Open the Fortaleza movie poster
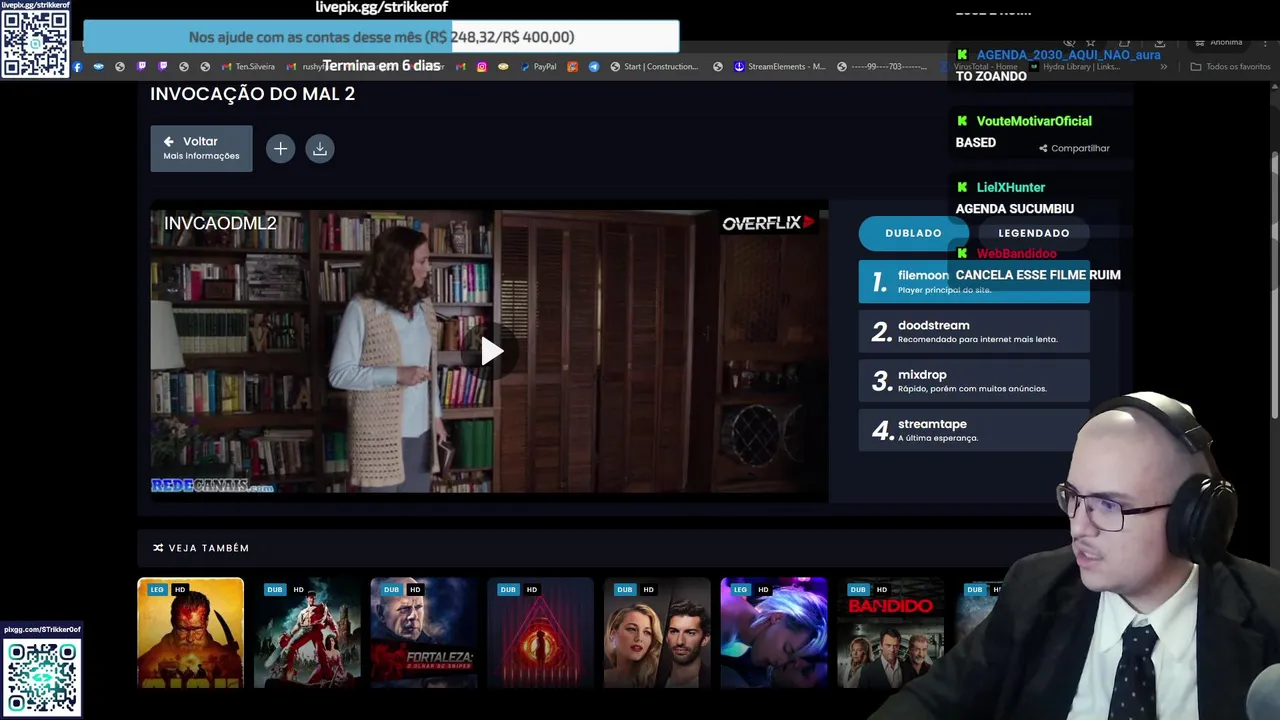The width and height of the screenshot is (1280, 720). tap(424, 632)
